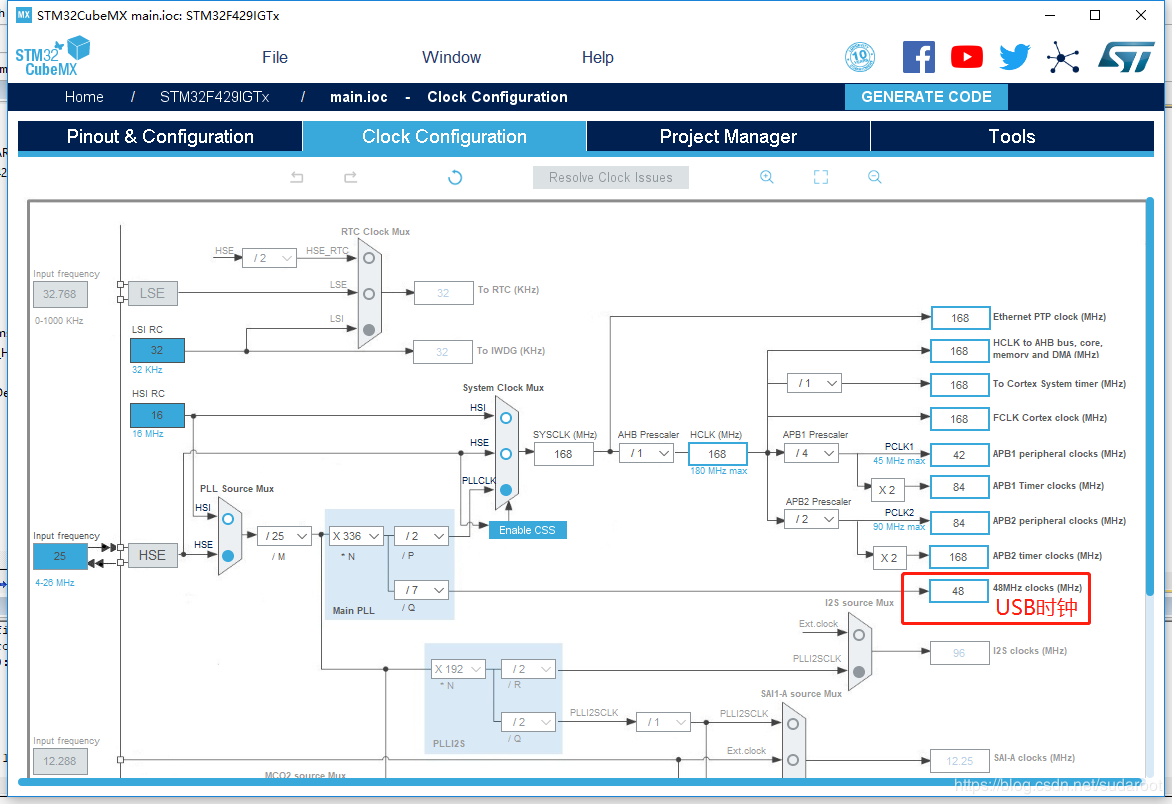Image resolution: width=1172 pixels, height=804 pixels.
Task: Click the fit-to-screen icon
Action: [x=821, y=177]
